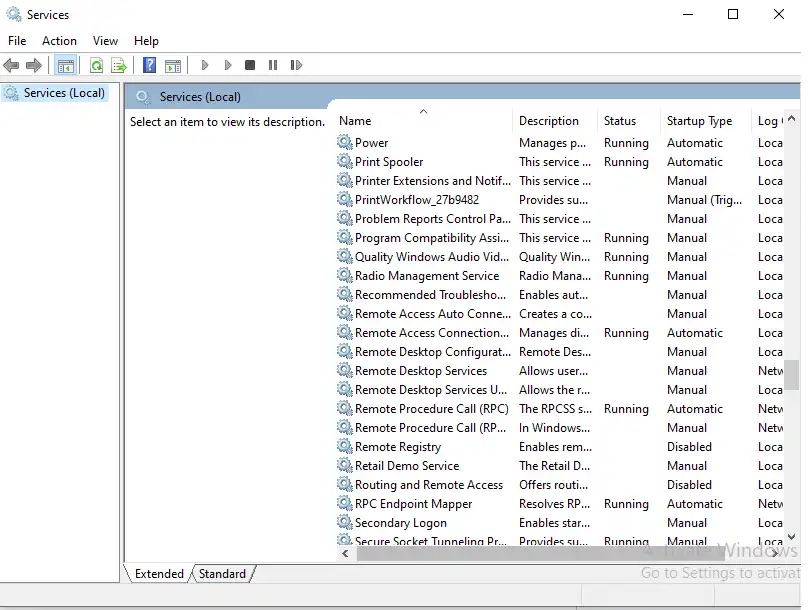
Task: Click the gear icon beside Power service
Action: 345,142
